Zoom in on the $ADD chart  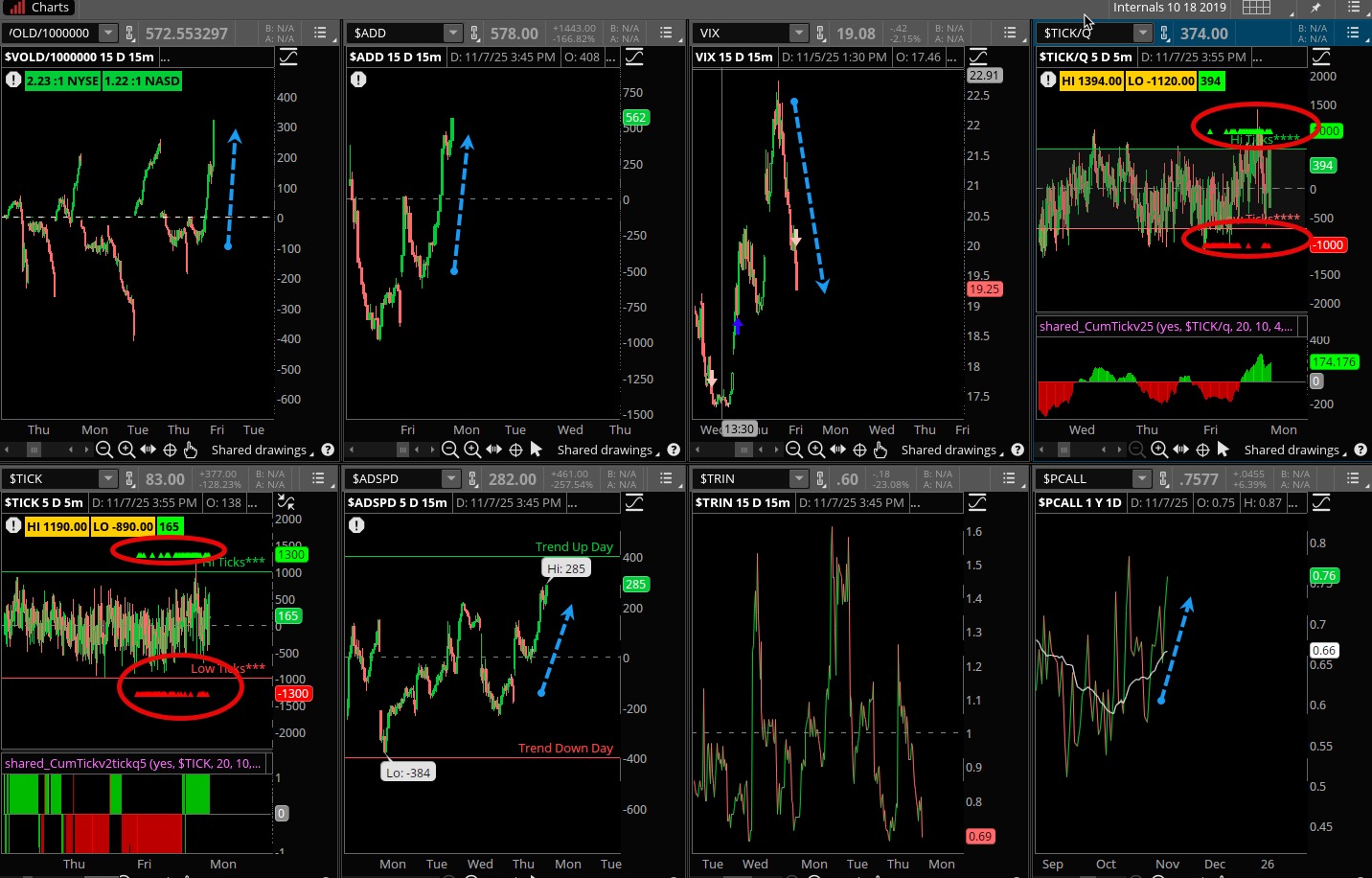click(x=472, y=450)
